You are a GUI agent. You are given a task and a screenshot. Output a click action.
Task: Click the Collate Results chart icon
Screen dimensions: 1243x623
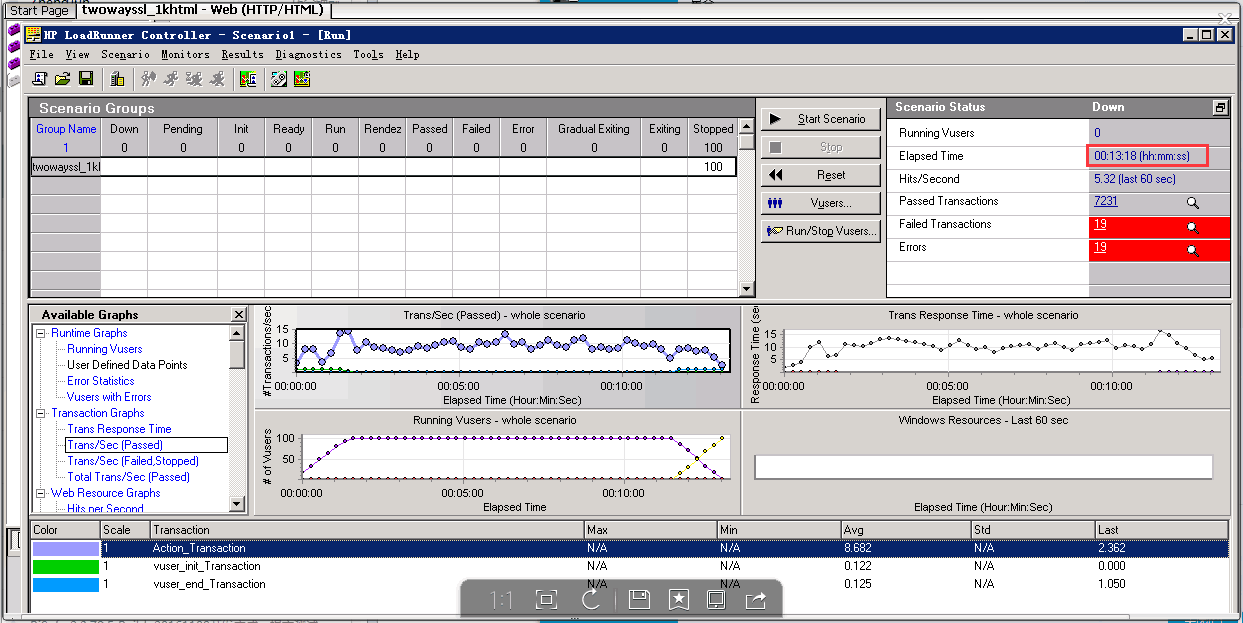point(247,78)
